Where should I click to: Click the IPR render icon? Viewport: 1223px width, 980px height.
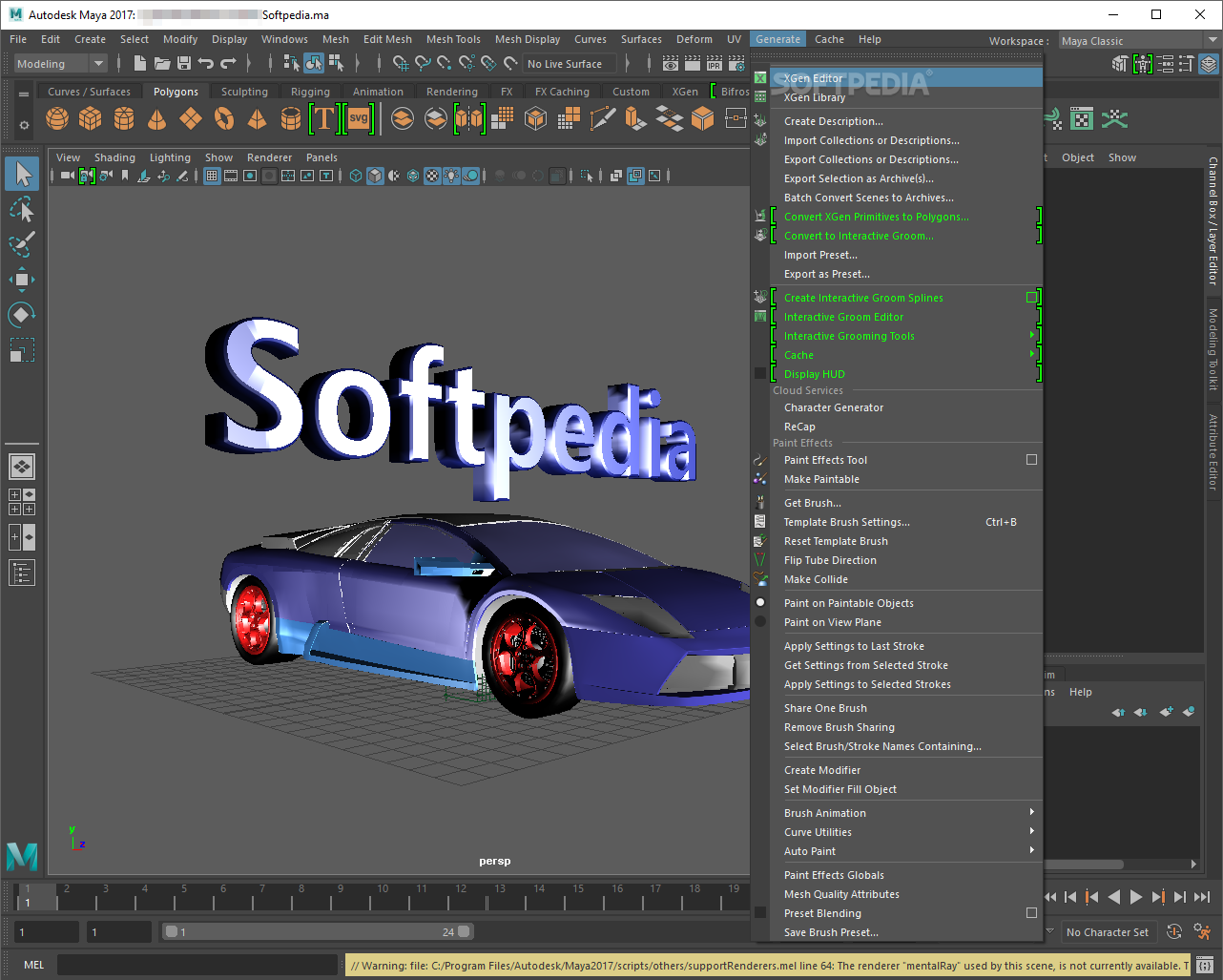pyautogui.click(x=715, y=64)
